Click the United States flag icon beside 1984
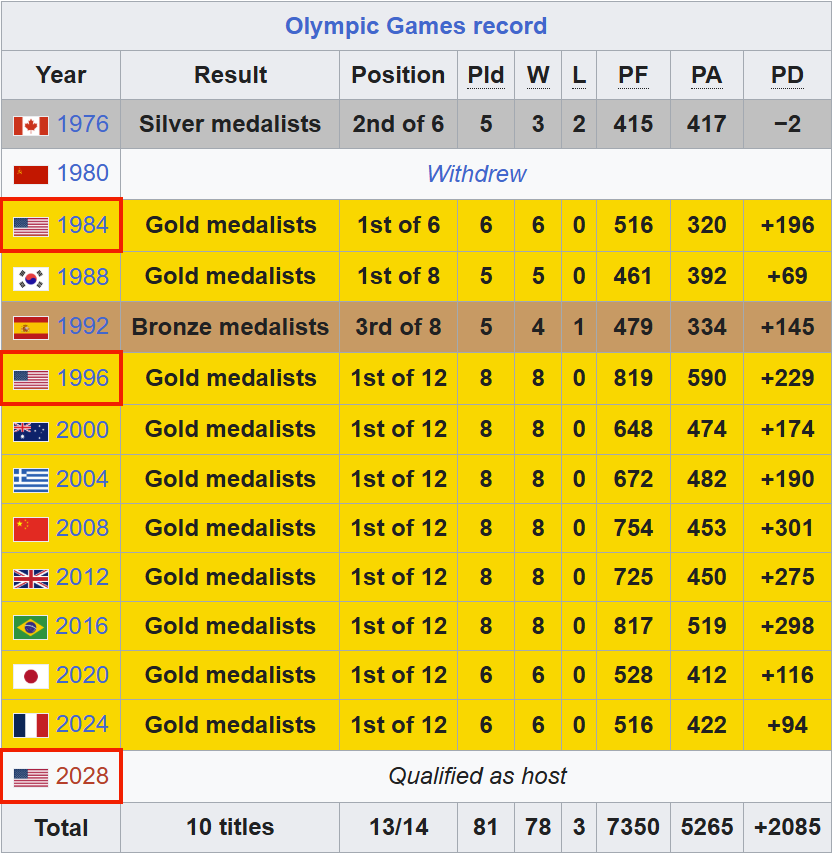Screen dimensions: 834x855 coord(31,226)
